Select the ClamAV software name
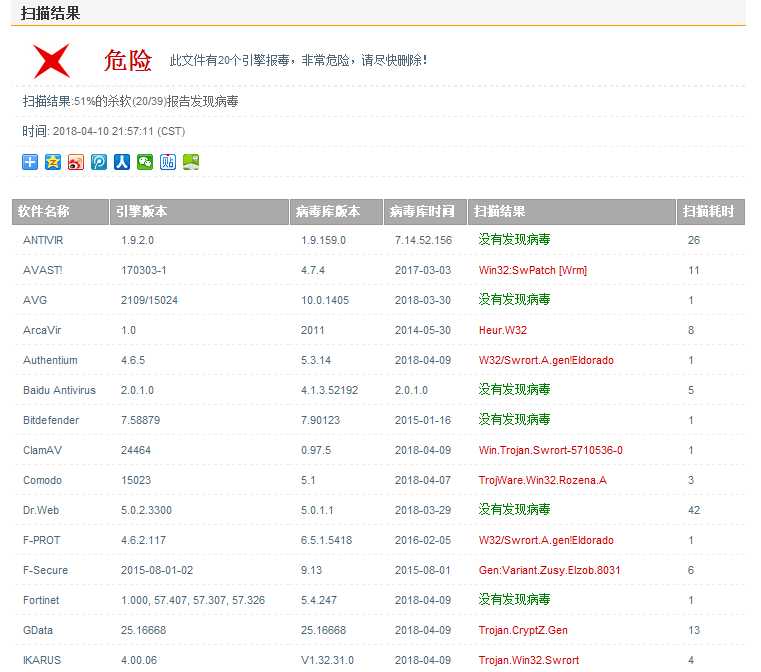Screen dimensions: 761x672 pos(42,450)
